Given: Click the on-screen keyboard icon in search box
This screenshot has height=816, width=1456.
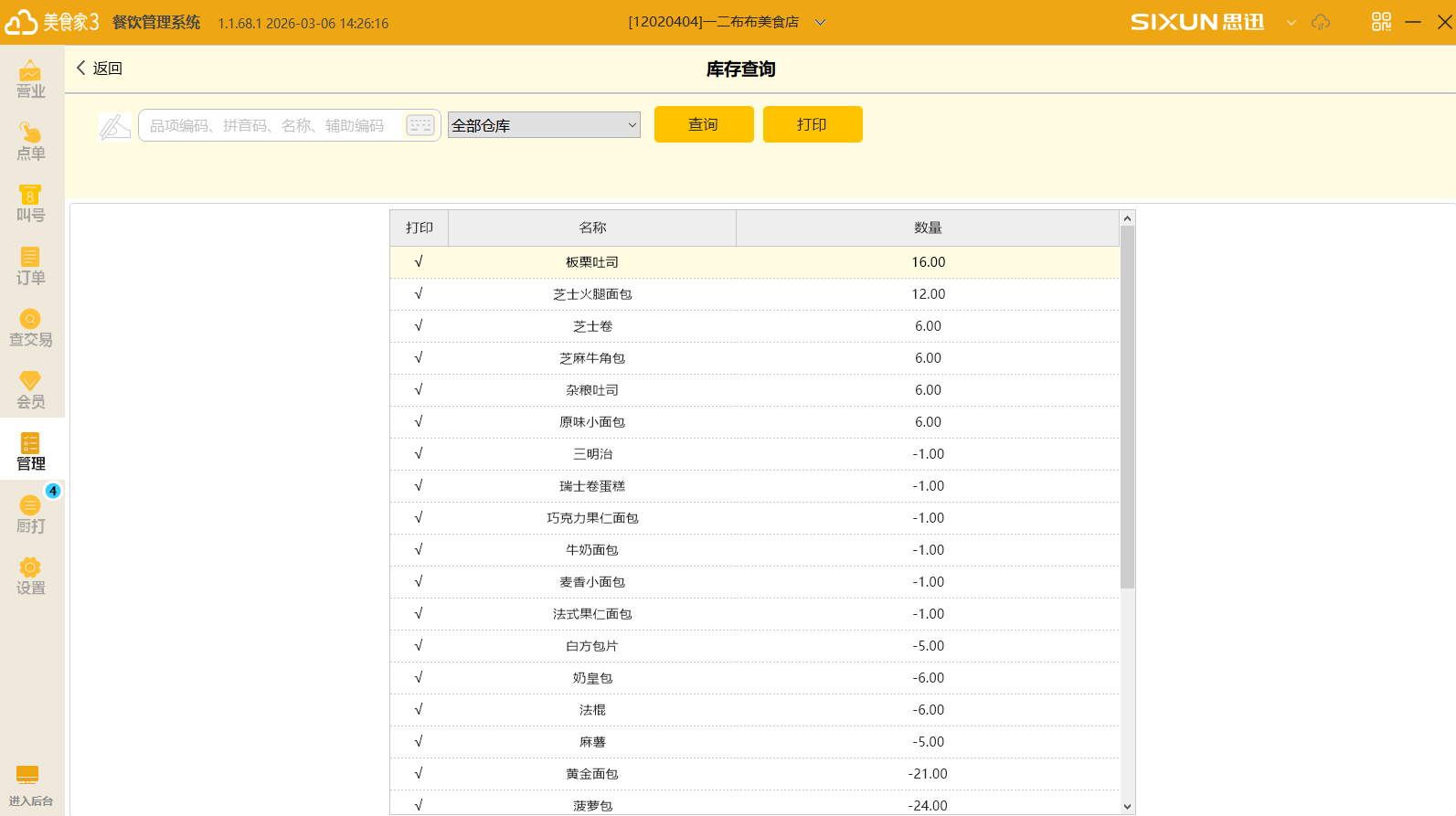Looking at the screenshot, I should coord(420,125).
